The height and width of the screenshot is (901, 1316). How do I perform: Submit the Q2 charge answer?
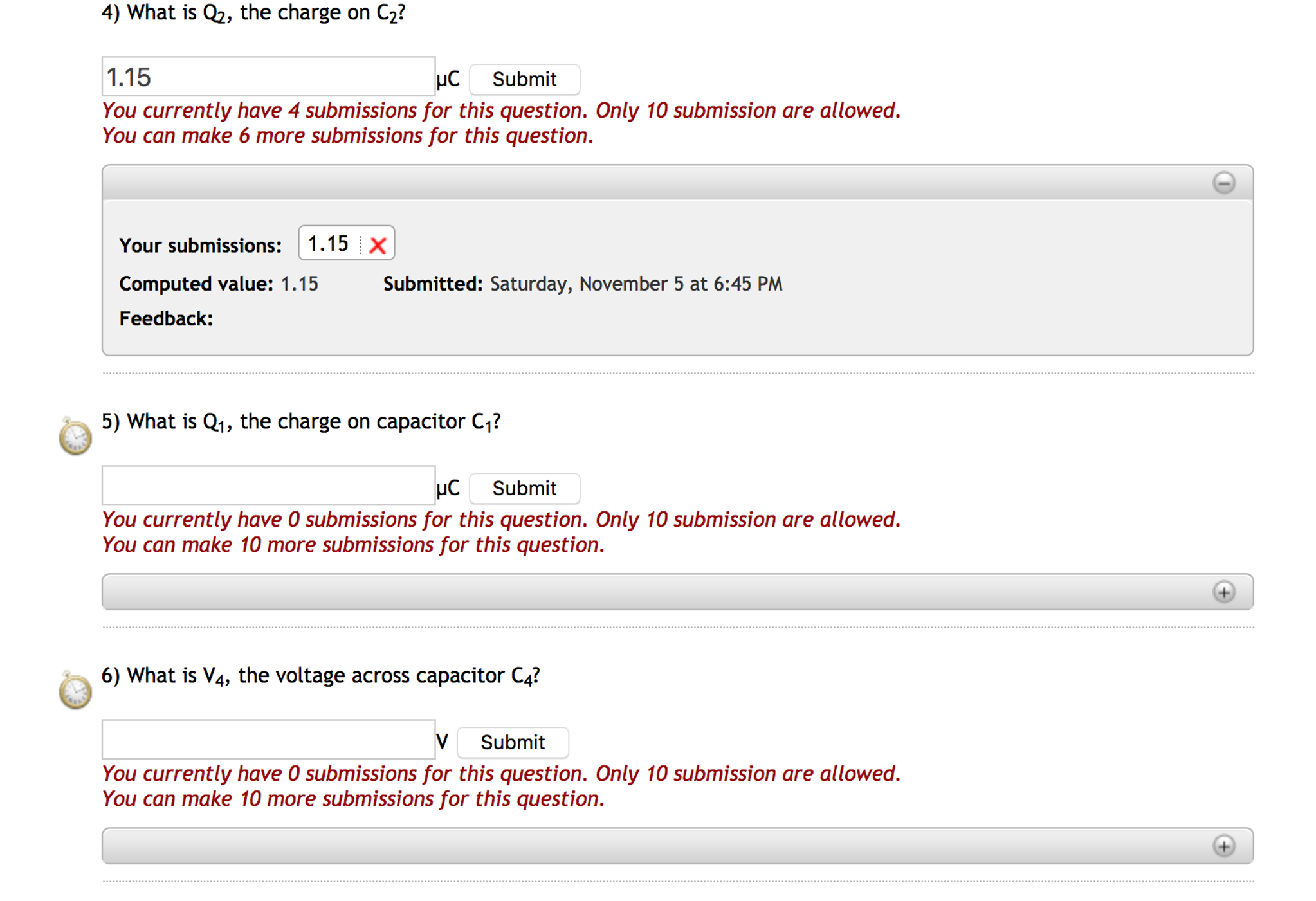pos(524,79)
